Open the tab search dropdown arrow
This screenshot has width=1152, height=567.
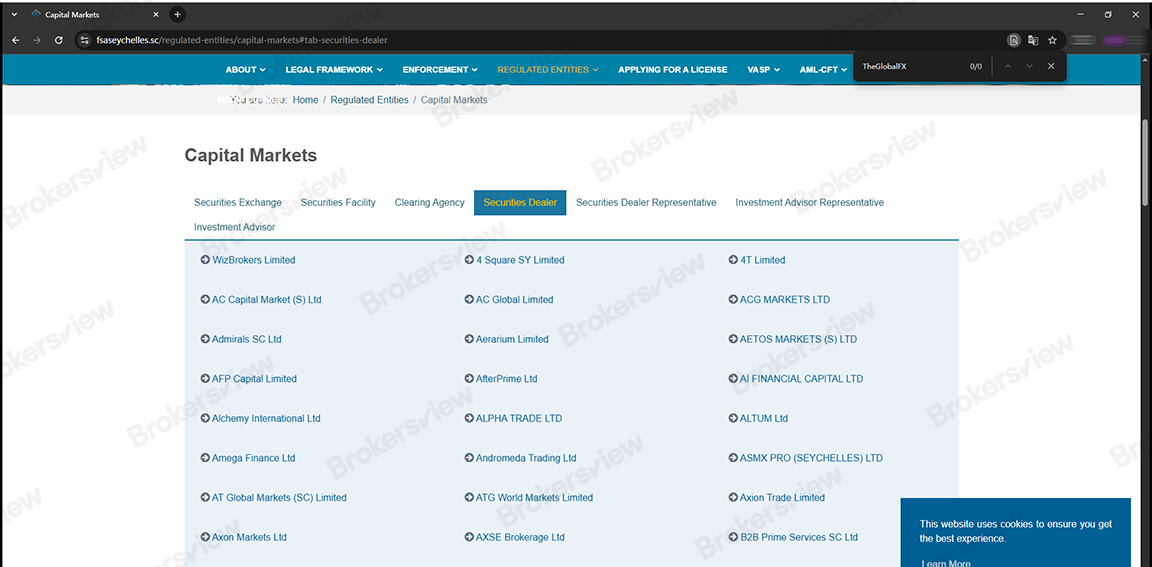[14, 14]
